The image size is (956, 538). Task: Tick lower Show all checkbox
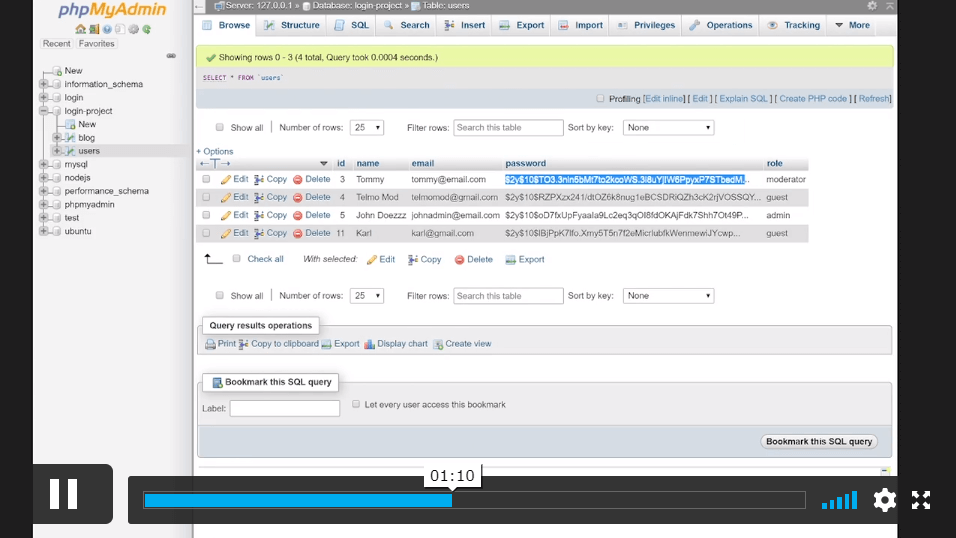tap(219, 295)
